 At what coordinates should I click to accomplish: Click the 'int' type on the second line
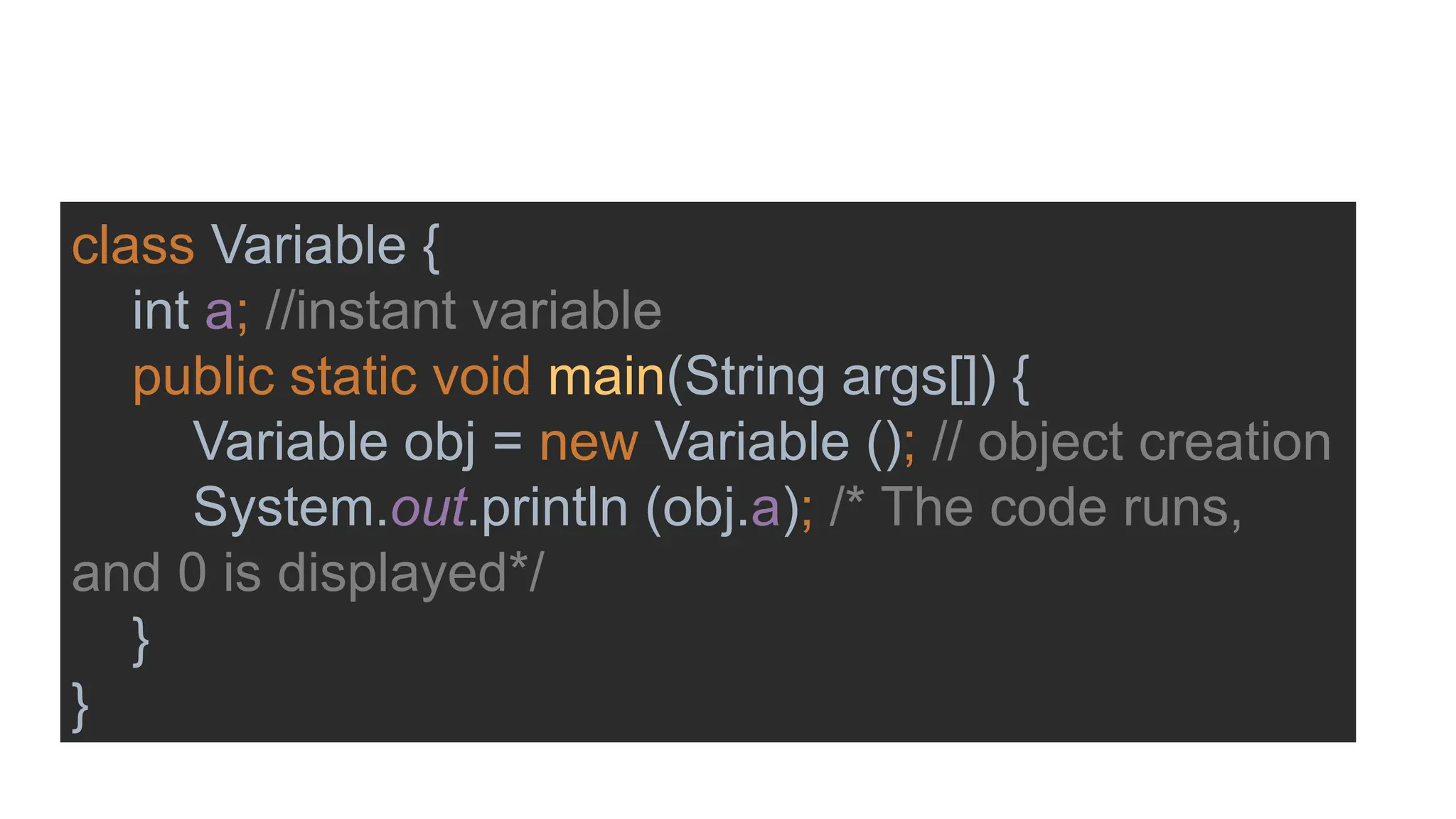click(161, 311)
